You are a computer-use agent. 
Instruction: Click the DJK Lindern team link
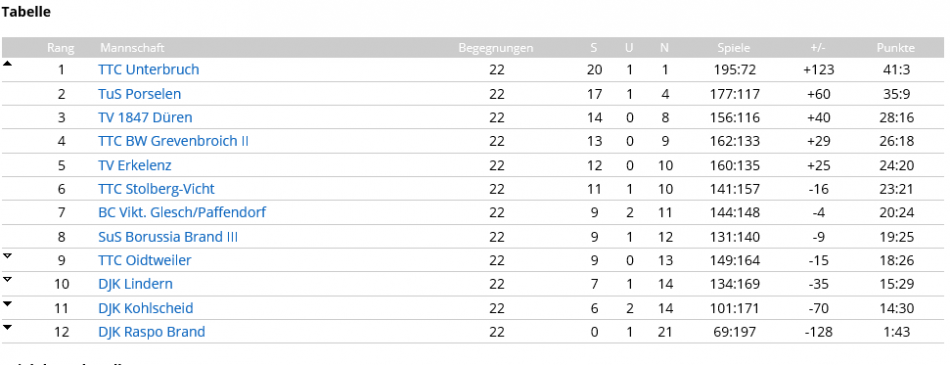tap(135, 284)
